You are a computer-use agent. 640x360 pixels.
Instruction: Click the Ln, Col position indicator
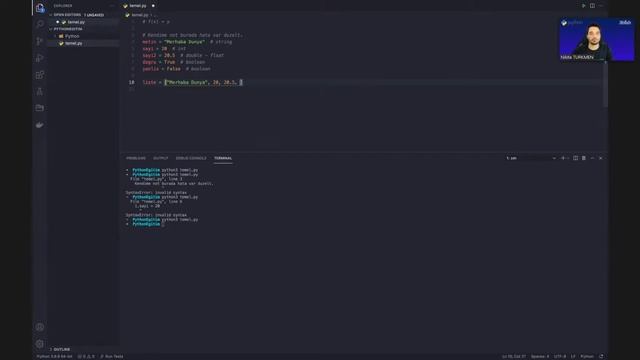(514, 356)
